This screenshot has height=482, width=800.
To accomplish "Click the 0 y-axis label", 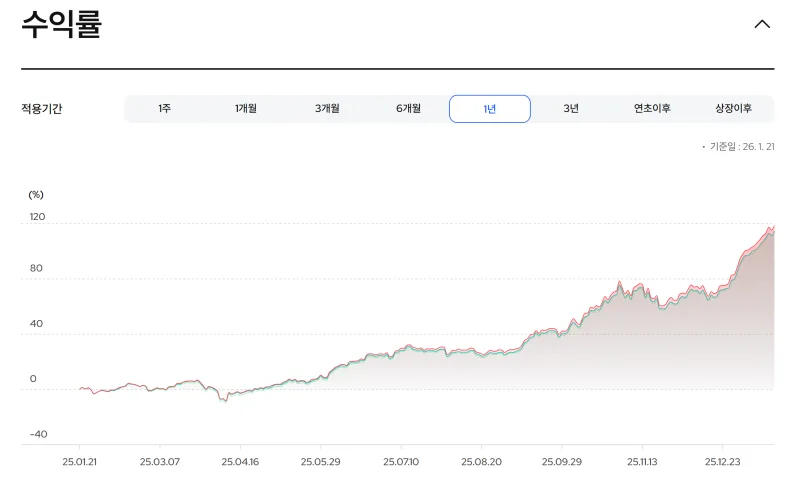I will (x=33, y=378).
